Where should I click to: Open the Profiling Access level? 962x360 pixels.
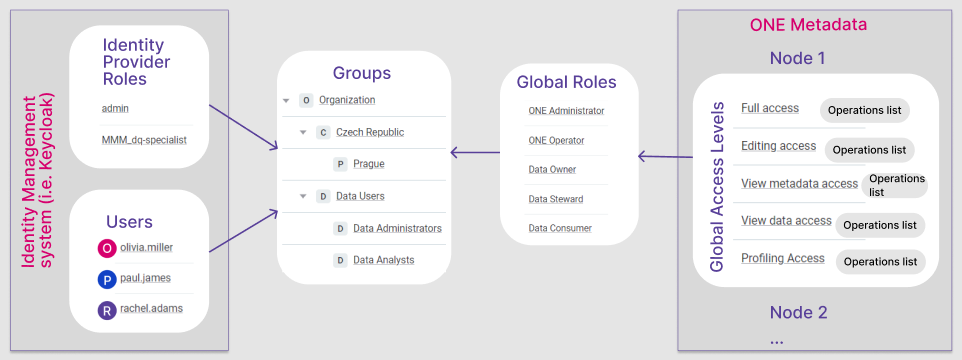(x=783, y=258)
